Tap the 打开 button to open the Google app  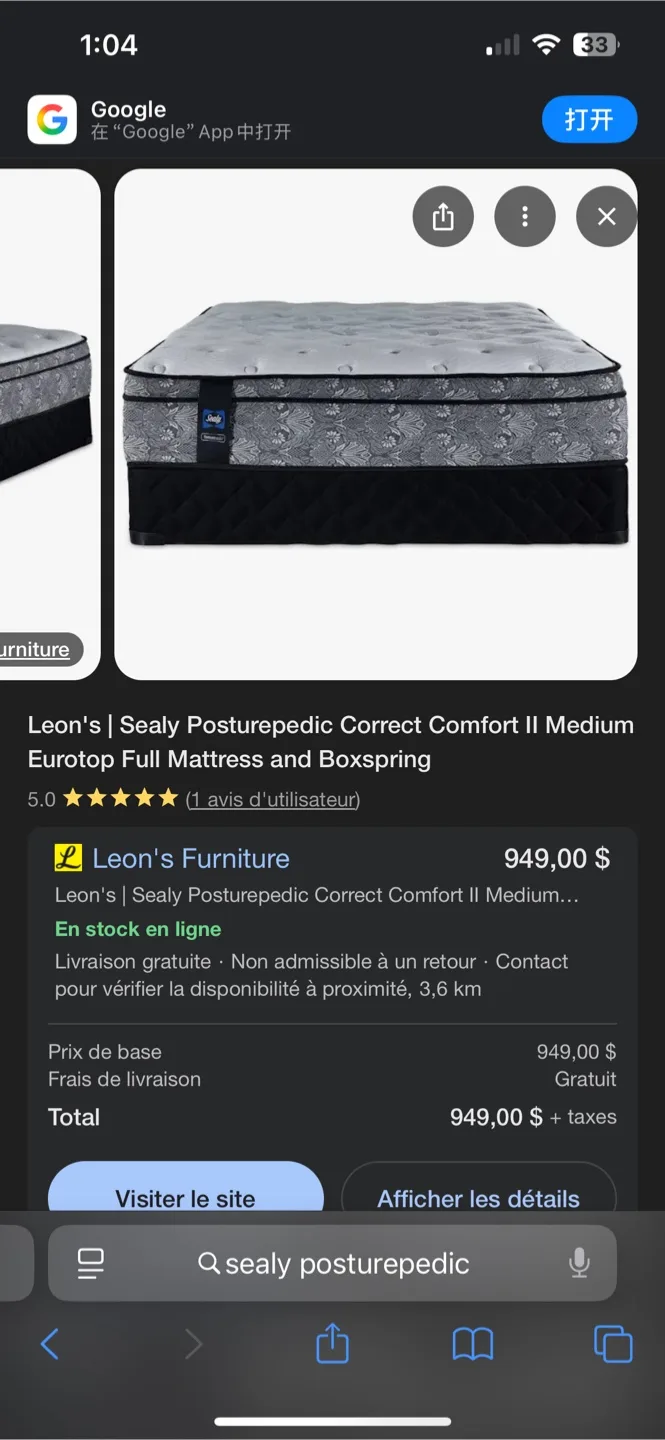589,119
